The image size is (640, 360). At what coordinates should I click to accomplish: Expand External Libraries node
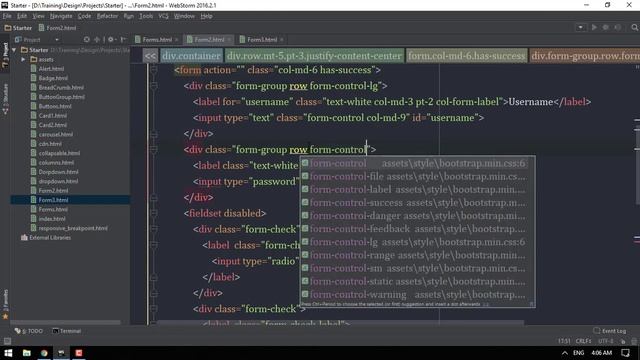click(46, 238)
